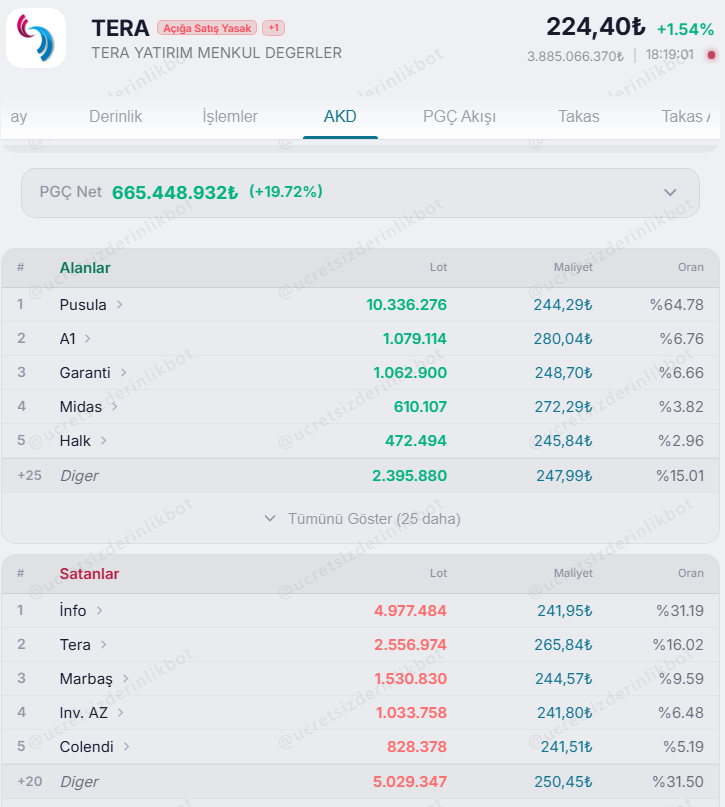The height and width of the screenshot is (807, 725).
Task: Expand the PGÇ Net panel chevron
Action: tap(670, 192)
